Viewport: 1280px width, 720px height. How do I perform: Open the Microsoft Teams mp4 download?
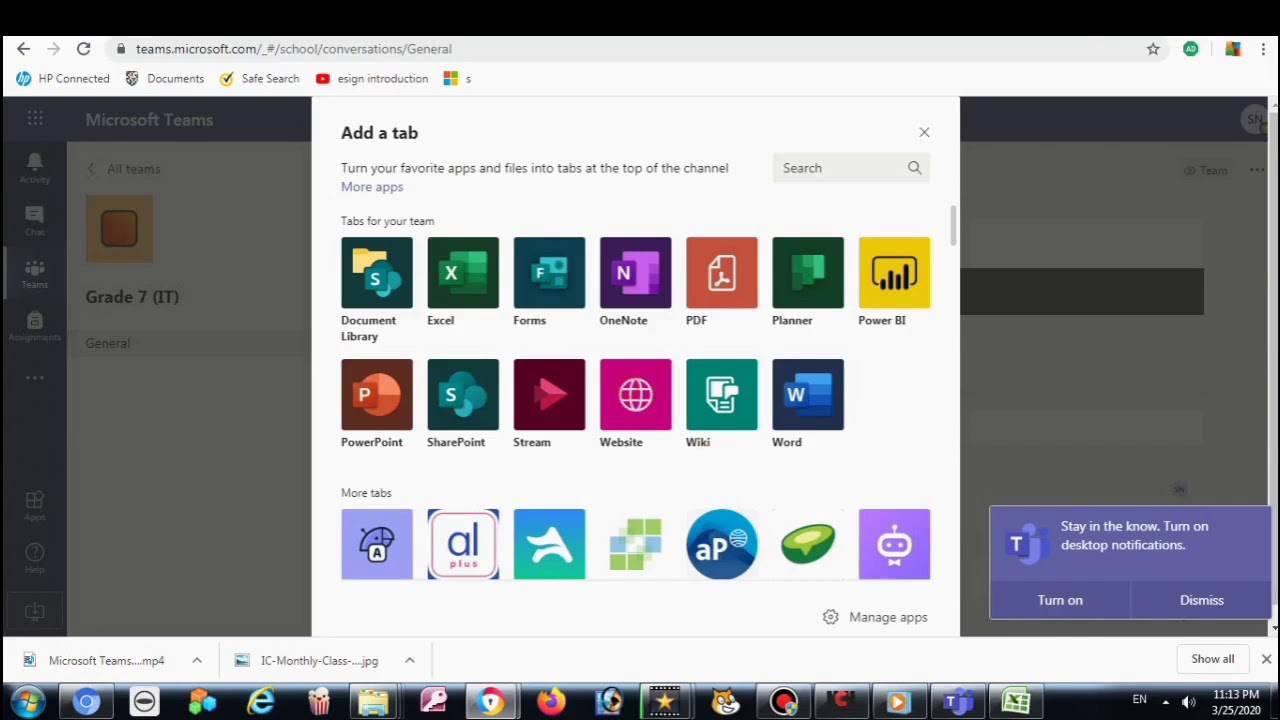[x=97, y=660]
